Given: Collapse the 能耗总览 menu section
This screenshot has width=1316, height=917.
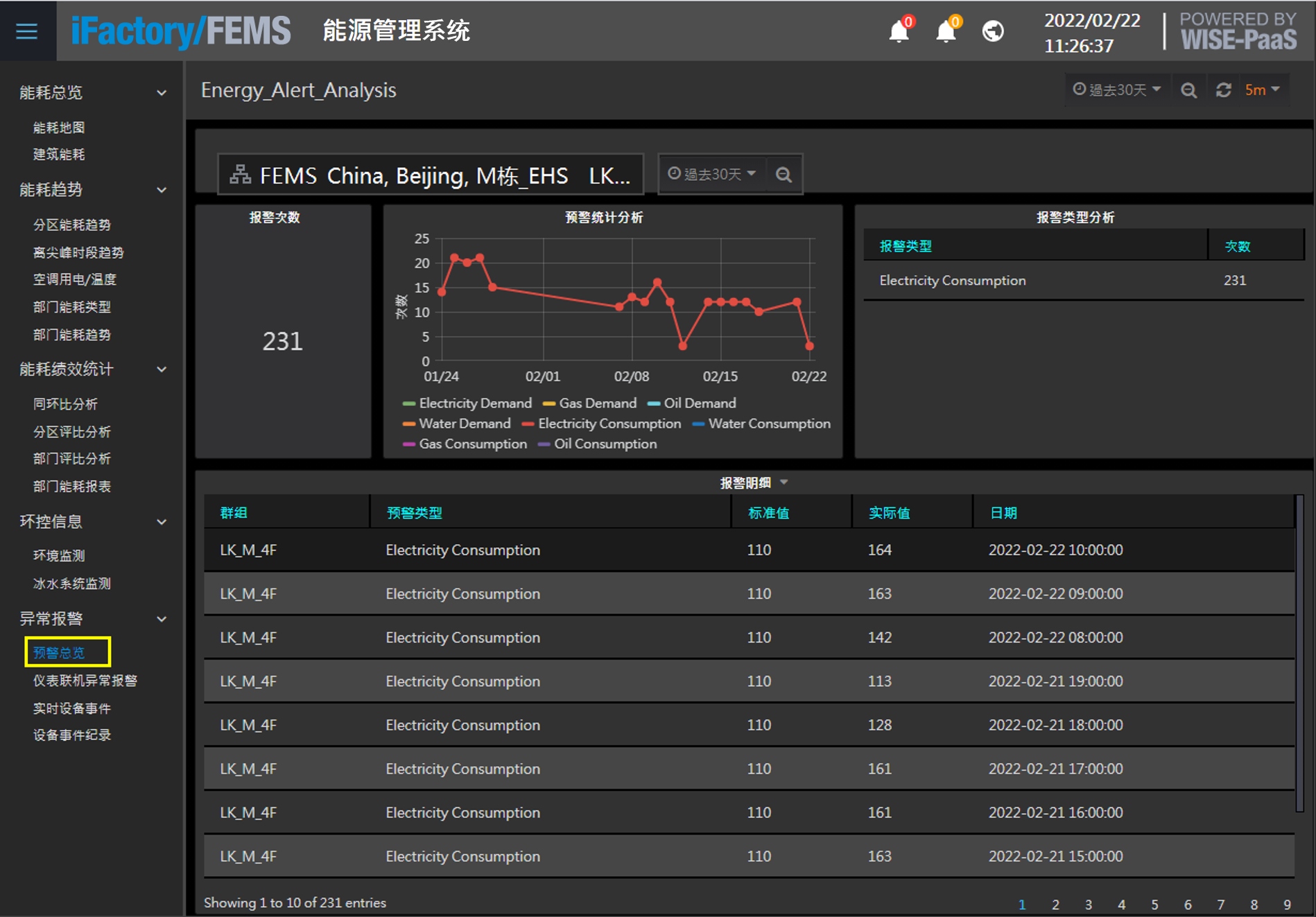Looking at the screenshot, I should (162, 93).
